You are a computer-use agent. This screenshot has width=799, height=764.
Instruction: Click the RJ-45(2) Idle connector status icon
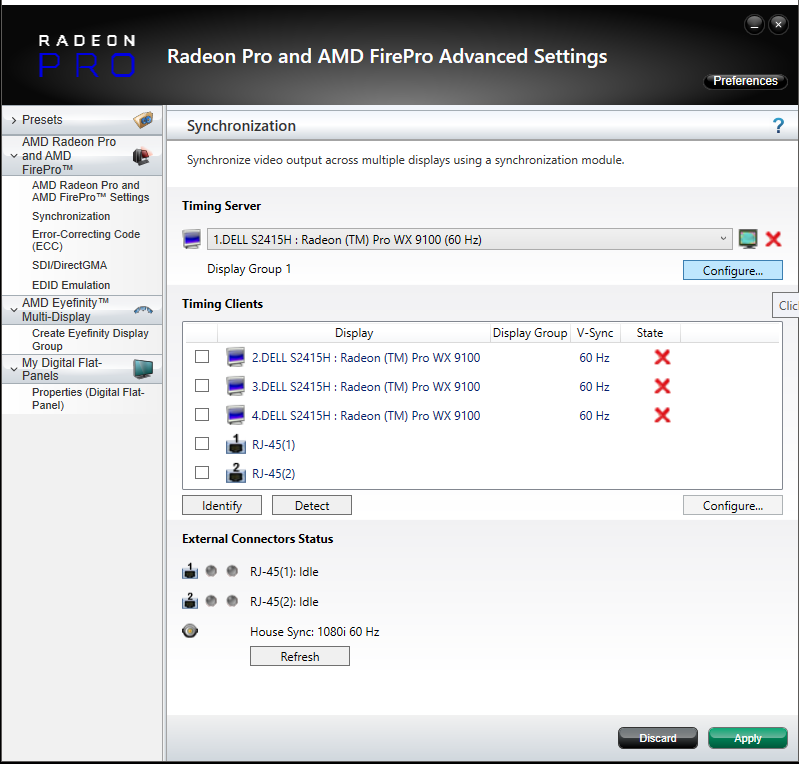pos(190,601)
